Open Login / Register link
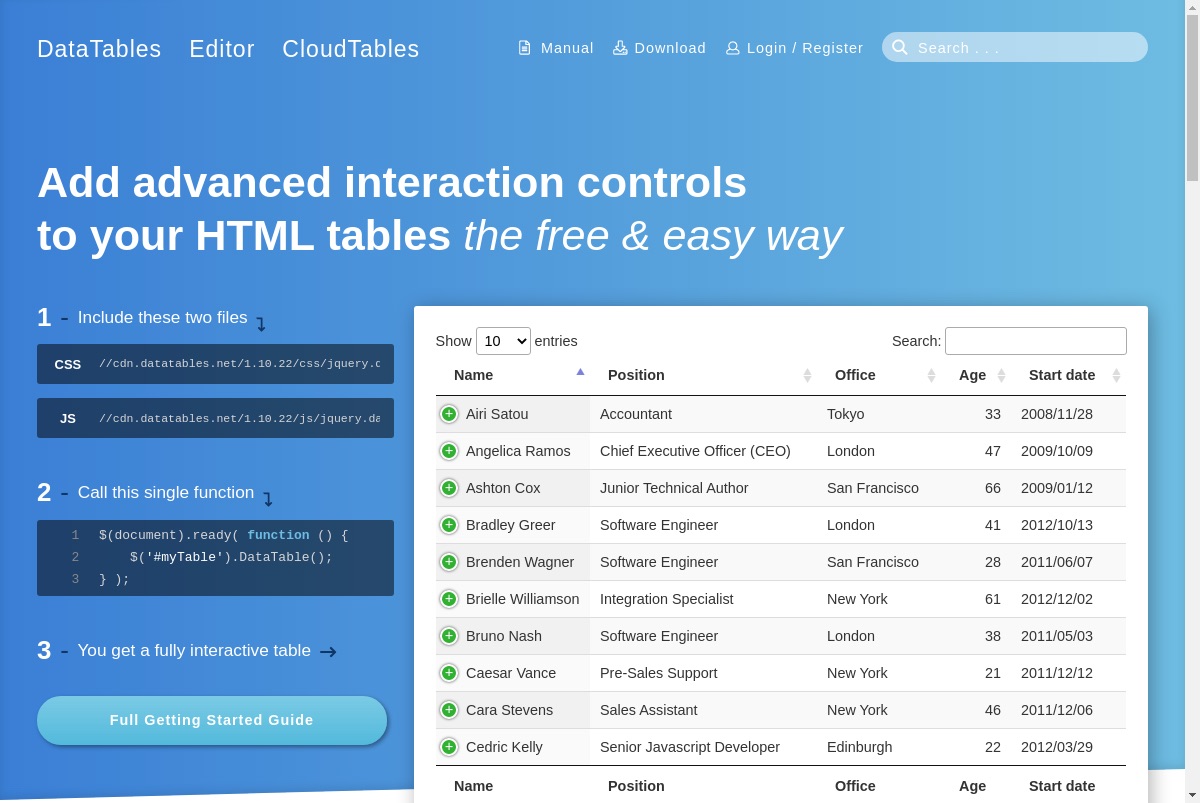Image resolution: width=1200 pixels, height=803 pixels. pyautogui.click(x=795, y=48)
